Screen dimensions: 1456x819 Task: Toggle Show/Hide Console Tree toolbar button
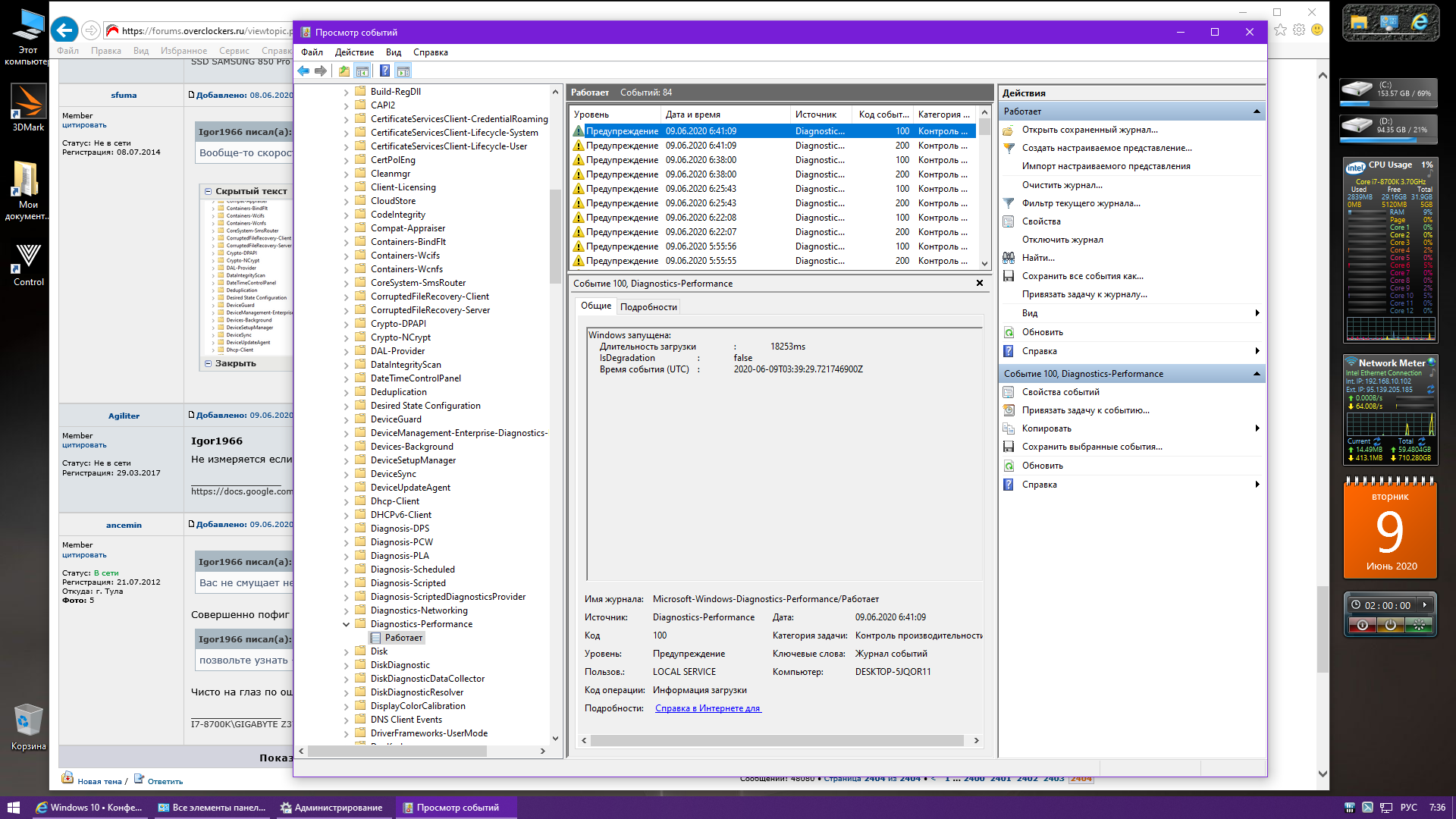(x=362, y=71)
